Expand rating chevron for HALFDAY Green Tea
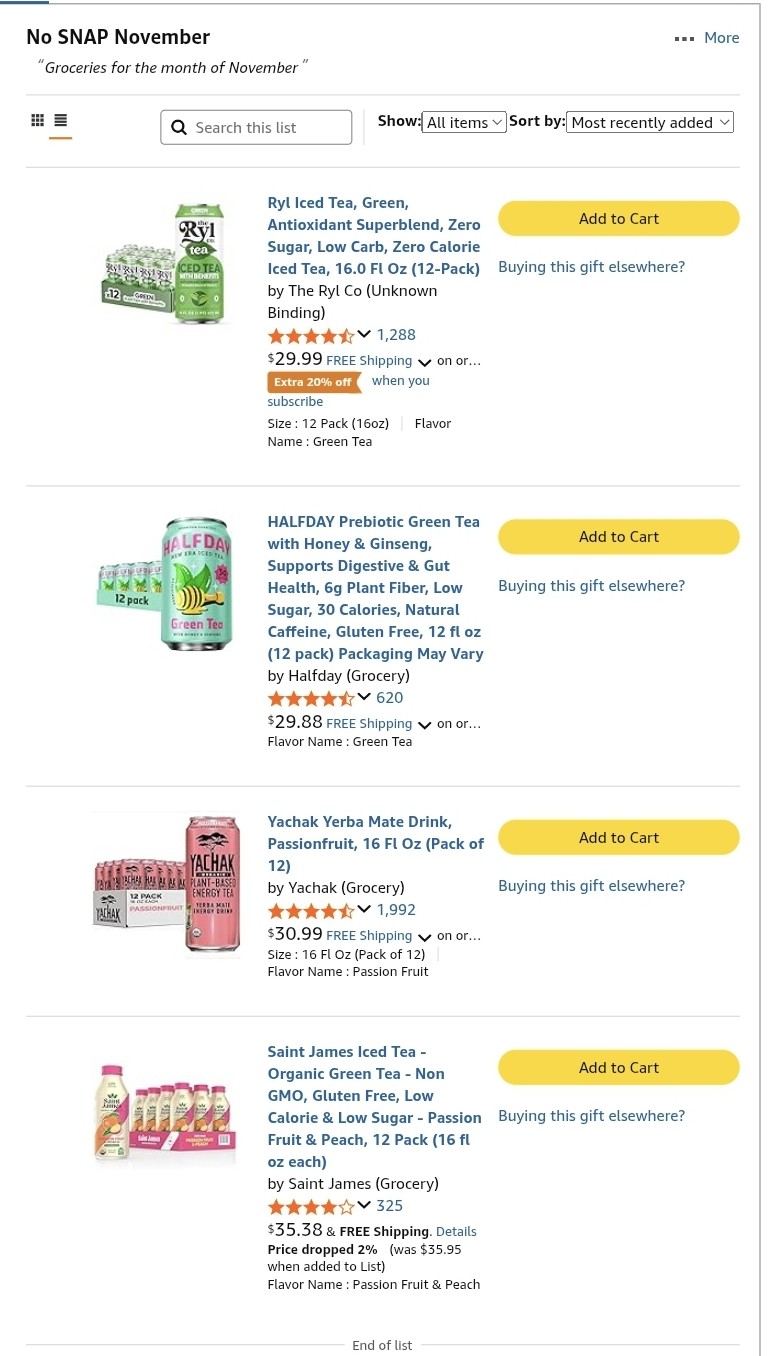The height and width of the screenshot is (1356, 770). pyautogui.click(x=364, y=697)
